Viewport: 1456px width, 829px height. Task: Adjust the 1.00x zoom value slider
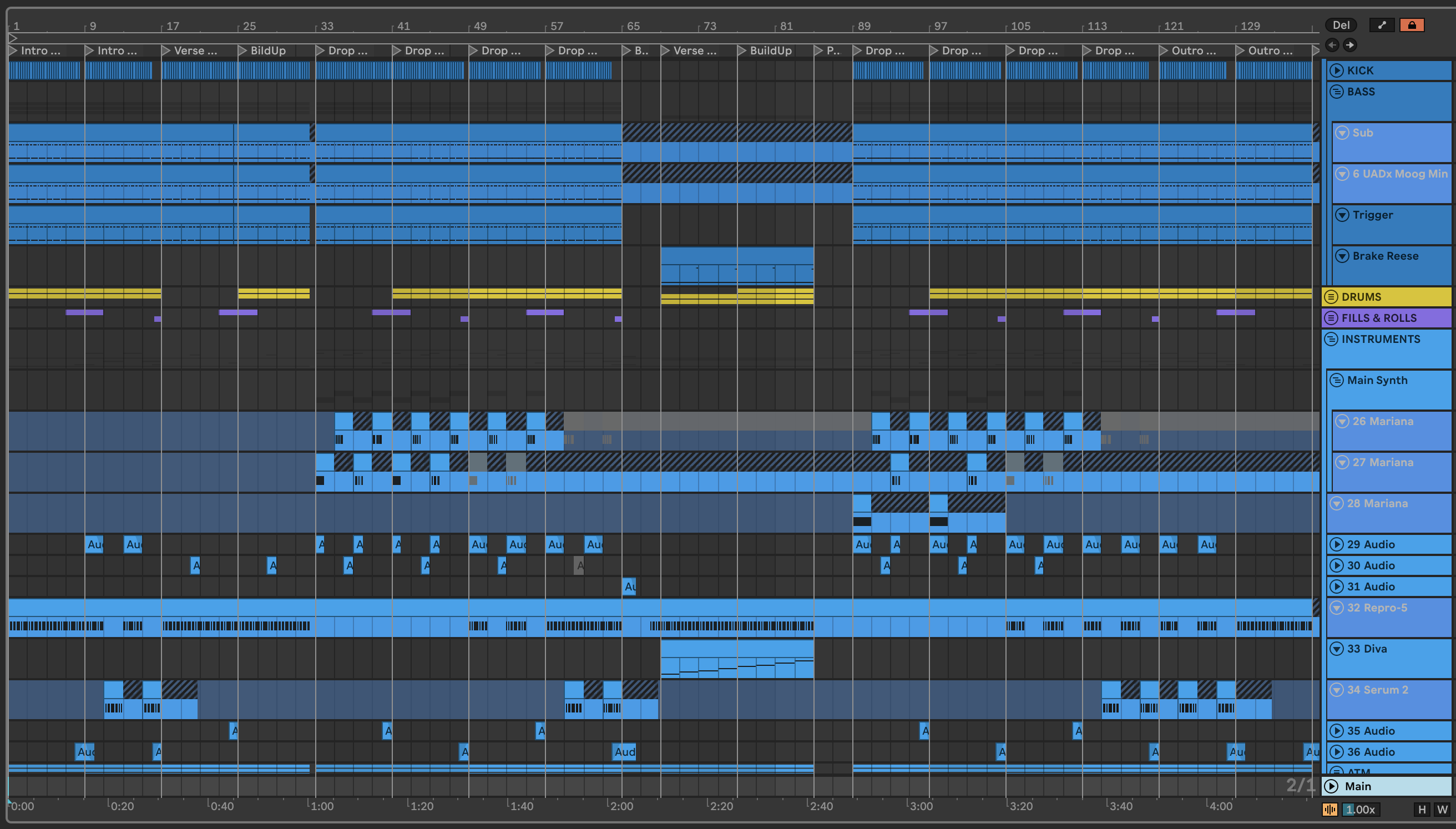[1361, 810]
